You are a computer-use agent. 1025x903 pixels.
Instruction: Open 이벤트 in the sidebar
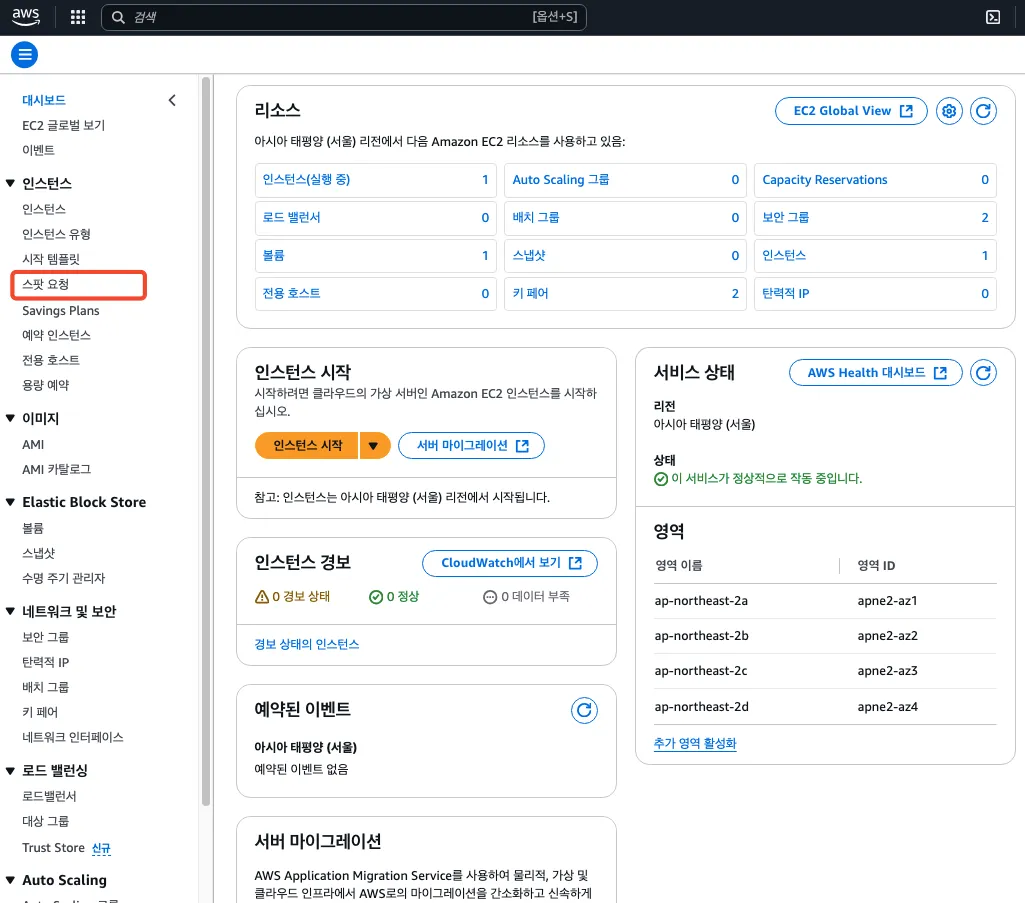tap(38, 150)
